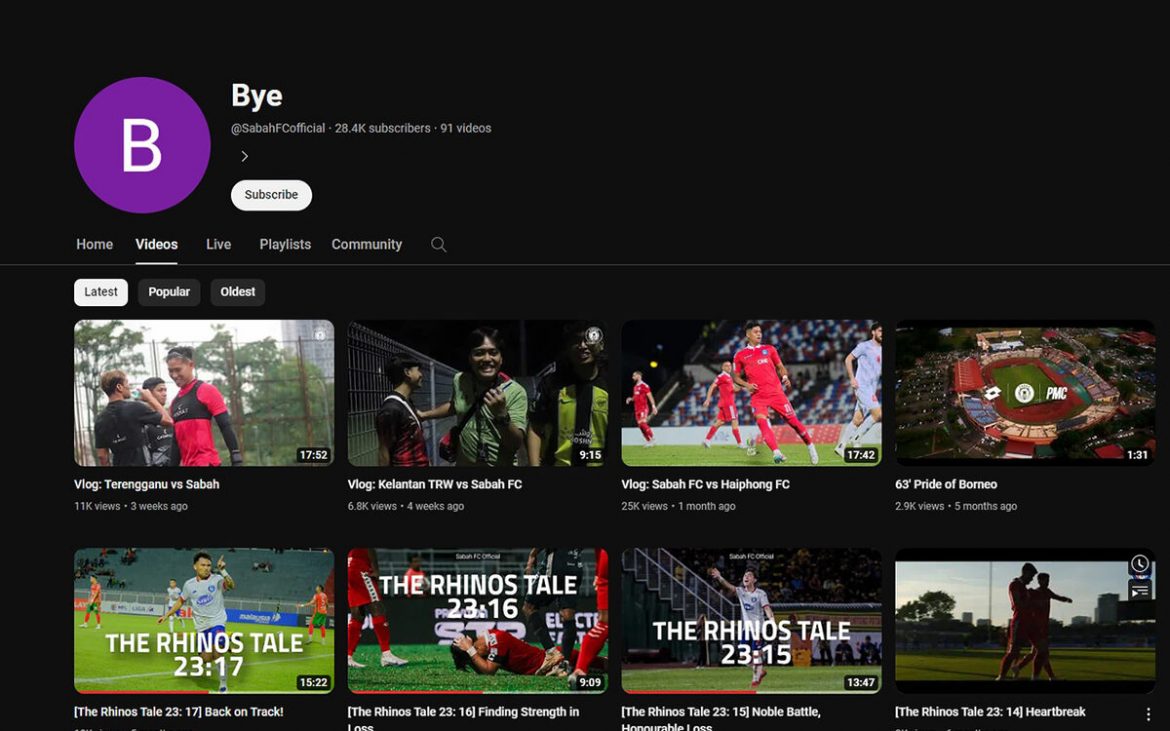1170x731 pixels.
Task: Open the three-dot menu for Heartbreak video
Action: [x=1148, y=714]
